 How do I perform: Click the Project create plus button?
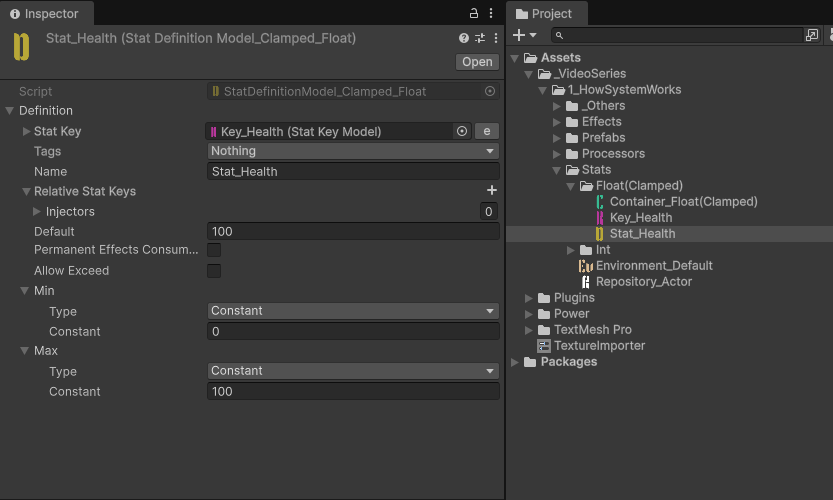pyautogui.click(x=518, y=35)
